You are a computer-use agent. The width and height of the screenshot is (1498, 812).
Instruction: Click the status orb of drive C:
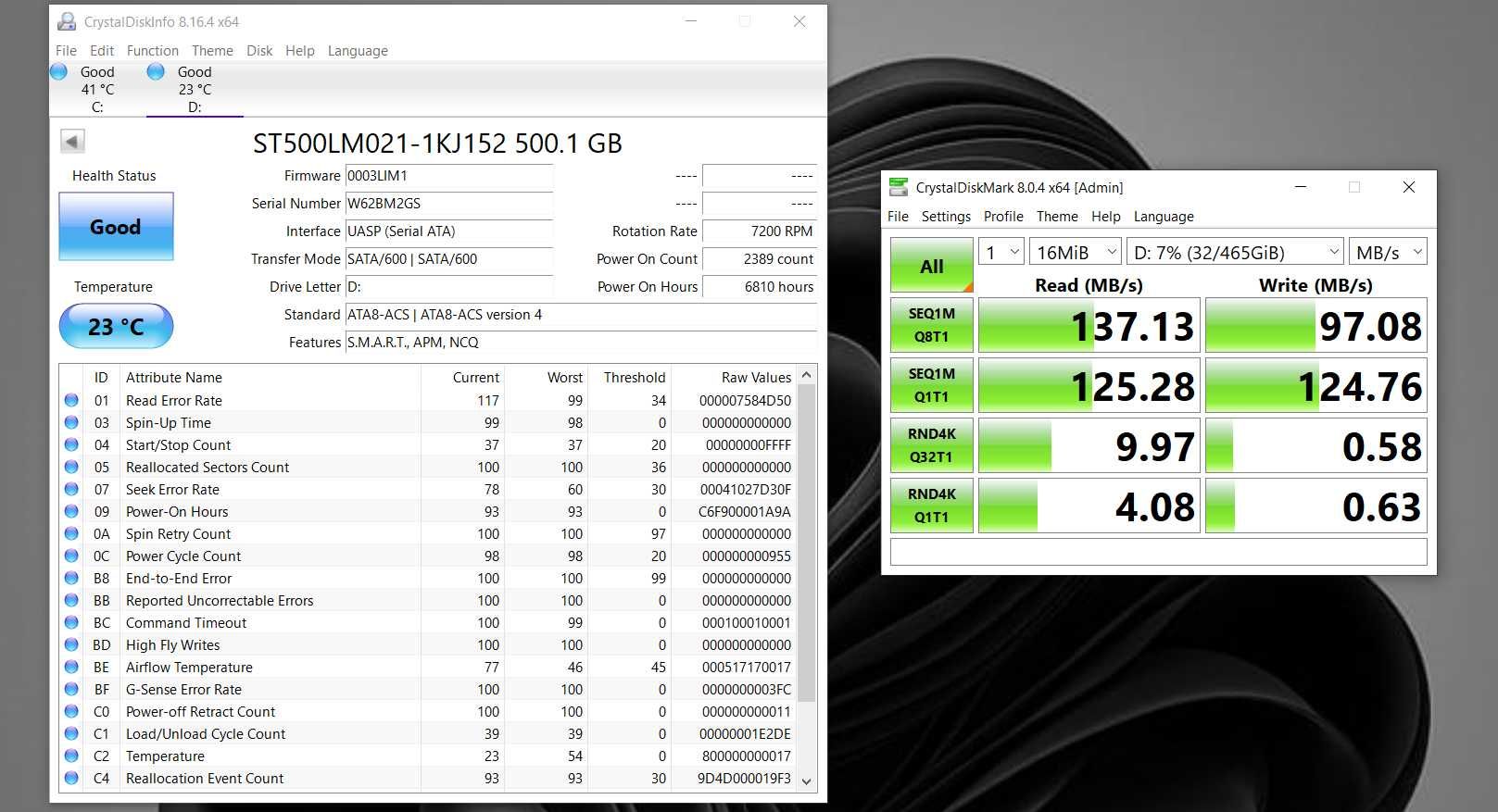pyautogui.click(x=58, y=71)
